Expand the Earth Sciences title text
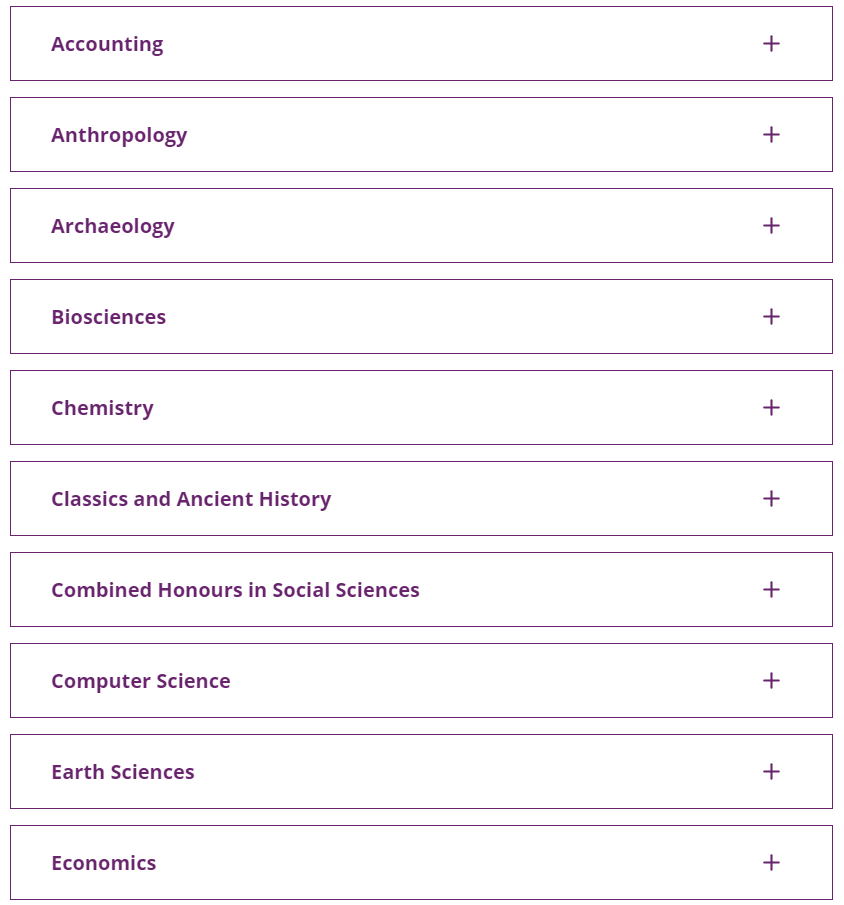The height and width of the screenshot is (905, 844). coord(123,772)
